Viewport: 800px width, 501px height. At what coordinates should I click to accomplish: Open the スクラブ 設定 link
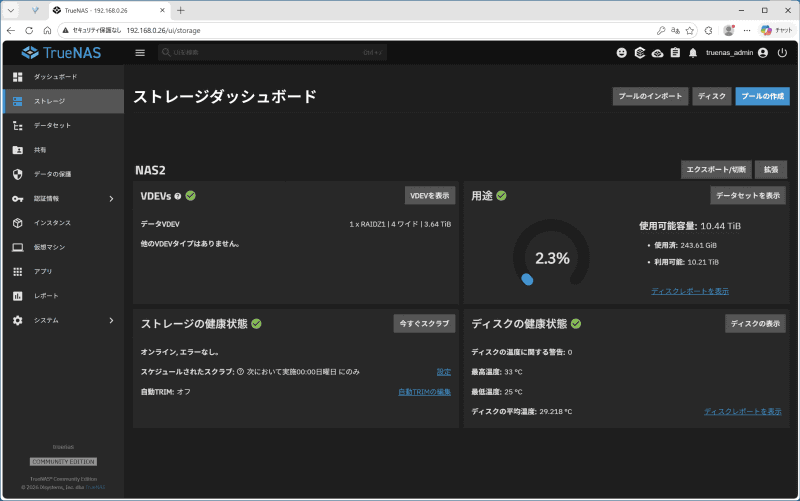(x=444, y=372)
